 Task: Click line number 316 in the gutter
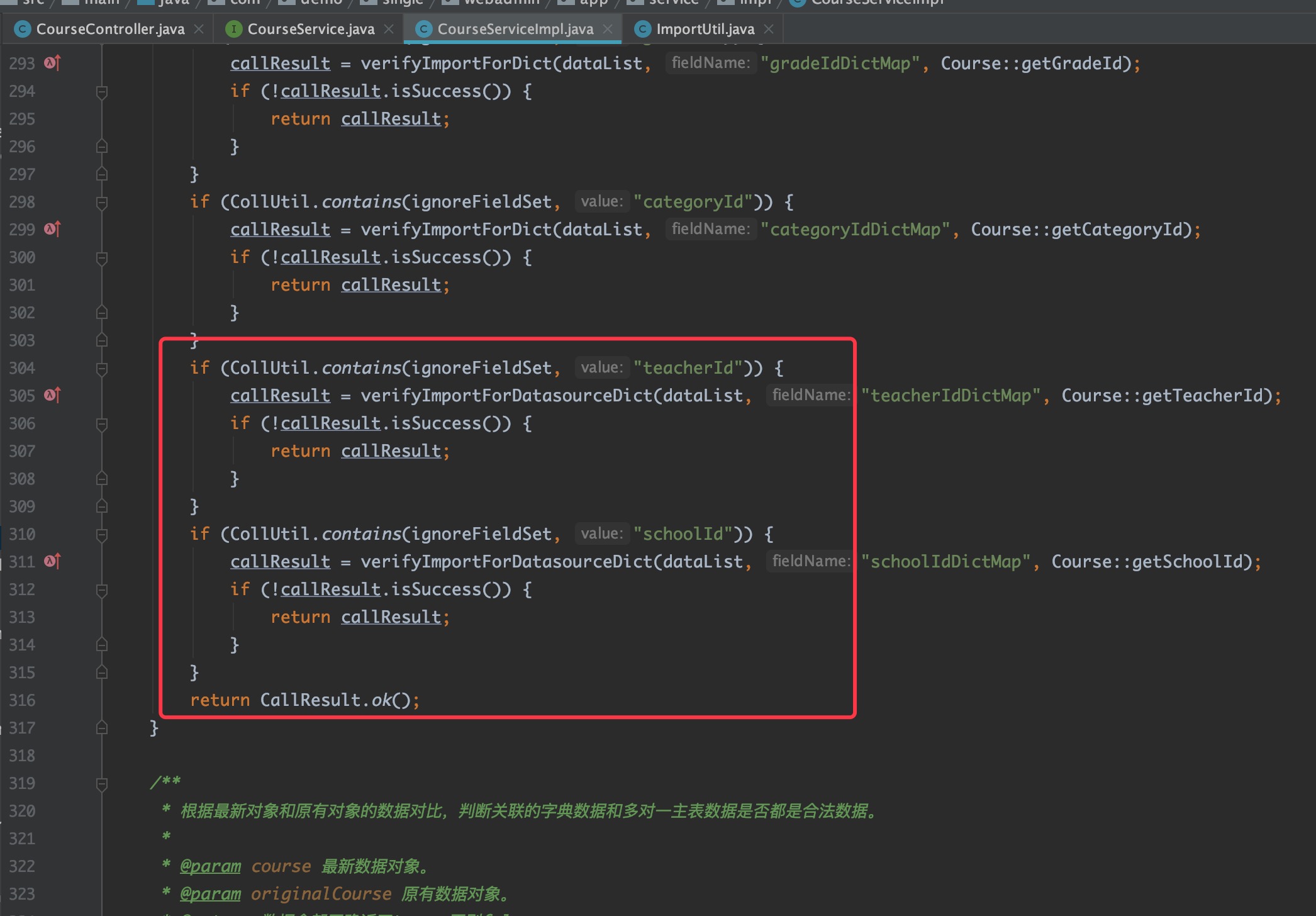22,700
